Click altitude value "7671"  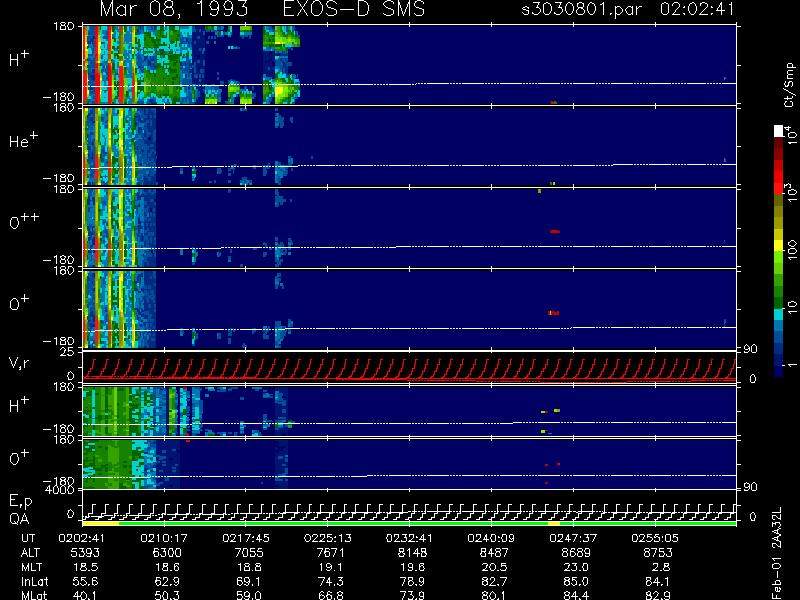[330, 553]
